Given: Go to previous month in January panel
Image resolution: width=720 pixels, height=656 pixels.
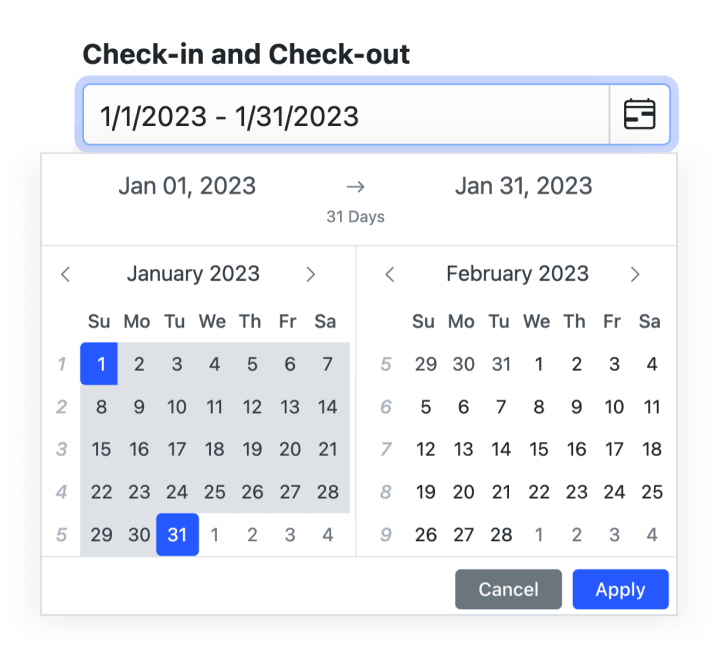Looking at the screenshot, I should [66, 274].
